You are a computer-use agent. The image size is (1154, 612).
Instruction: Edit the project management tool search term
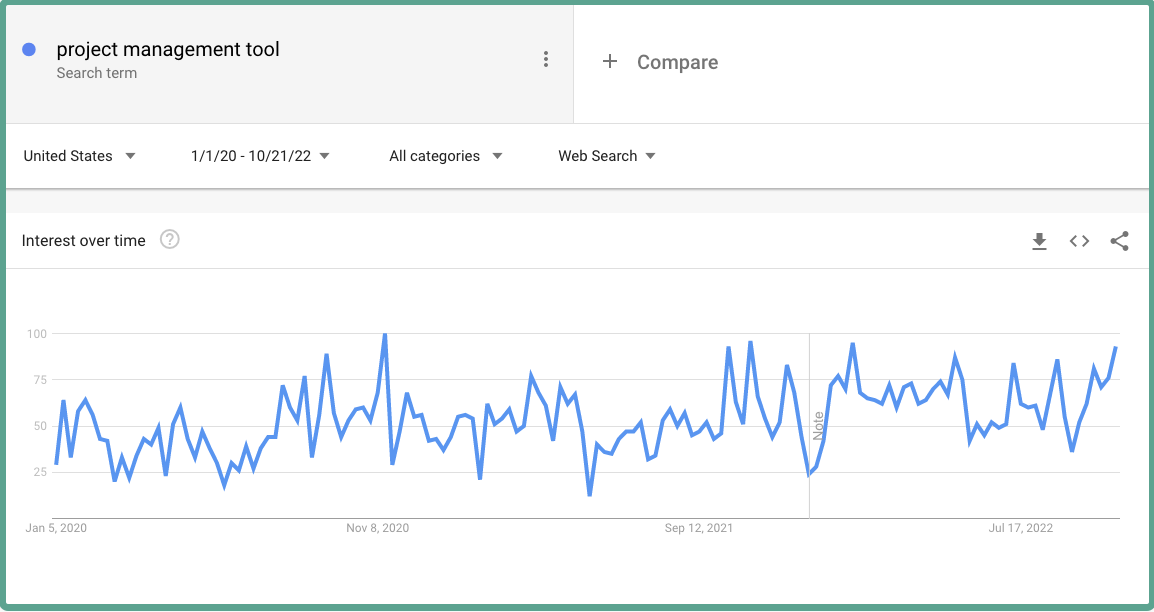(x=168, y=49)
